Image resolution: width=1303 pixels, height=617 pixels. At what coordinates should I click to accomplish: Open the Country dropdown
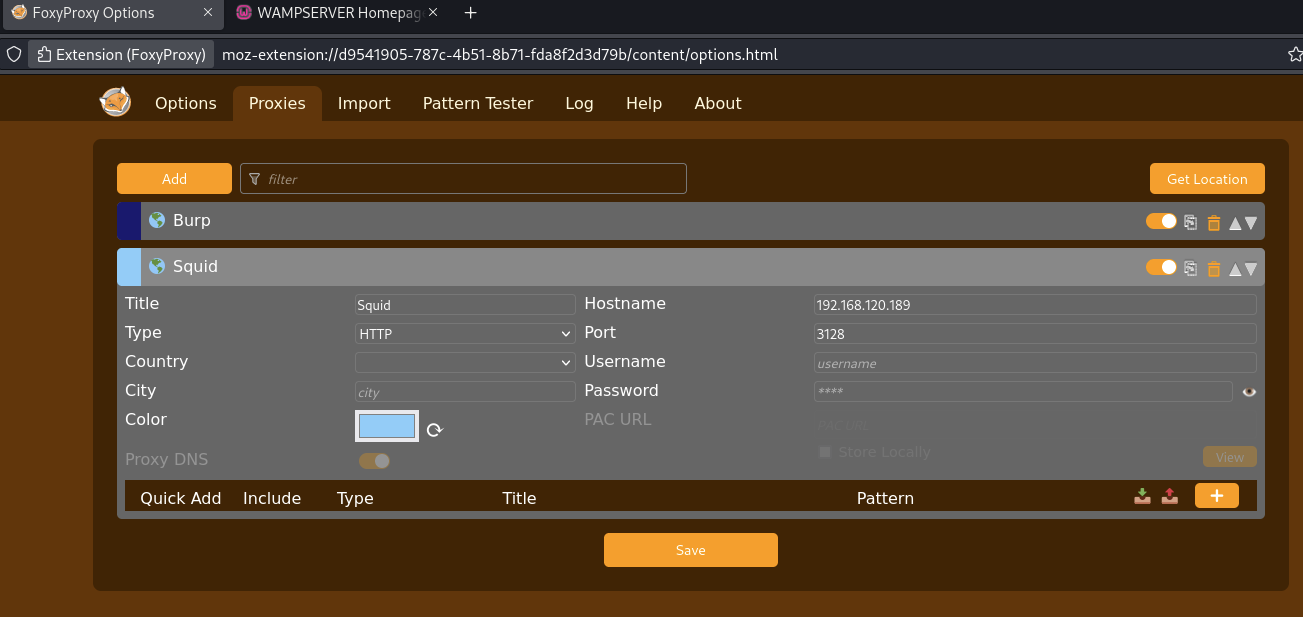tap(465, 363)
